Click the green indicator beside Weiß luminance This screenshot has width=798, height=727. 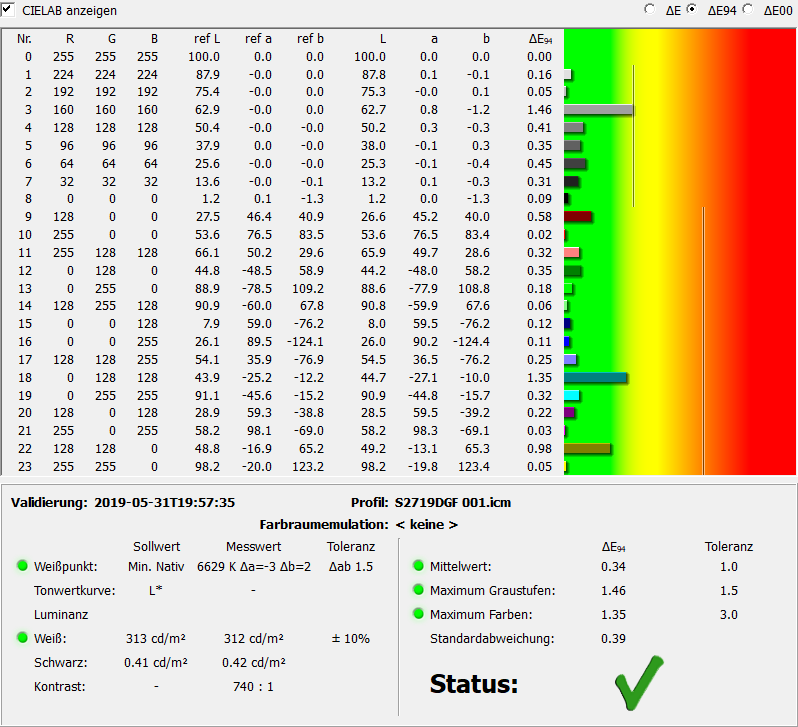coord(22,637)
